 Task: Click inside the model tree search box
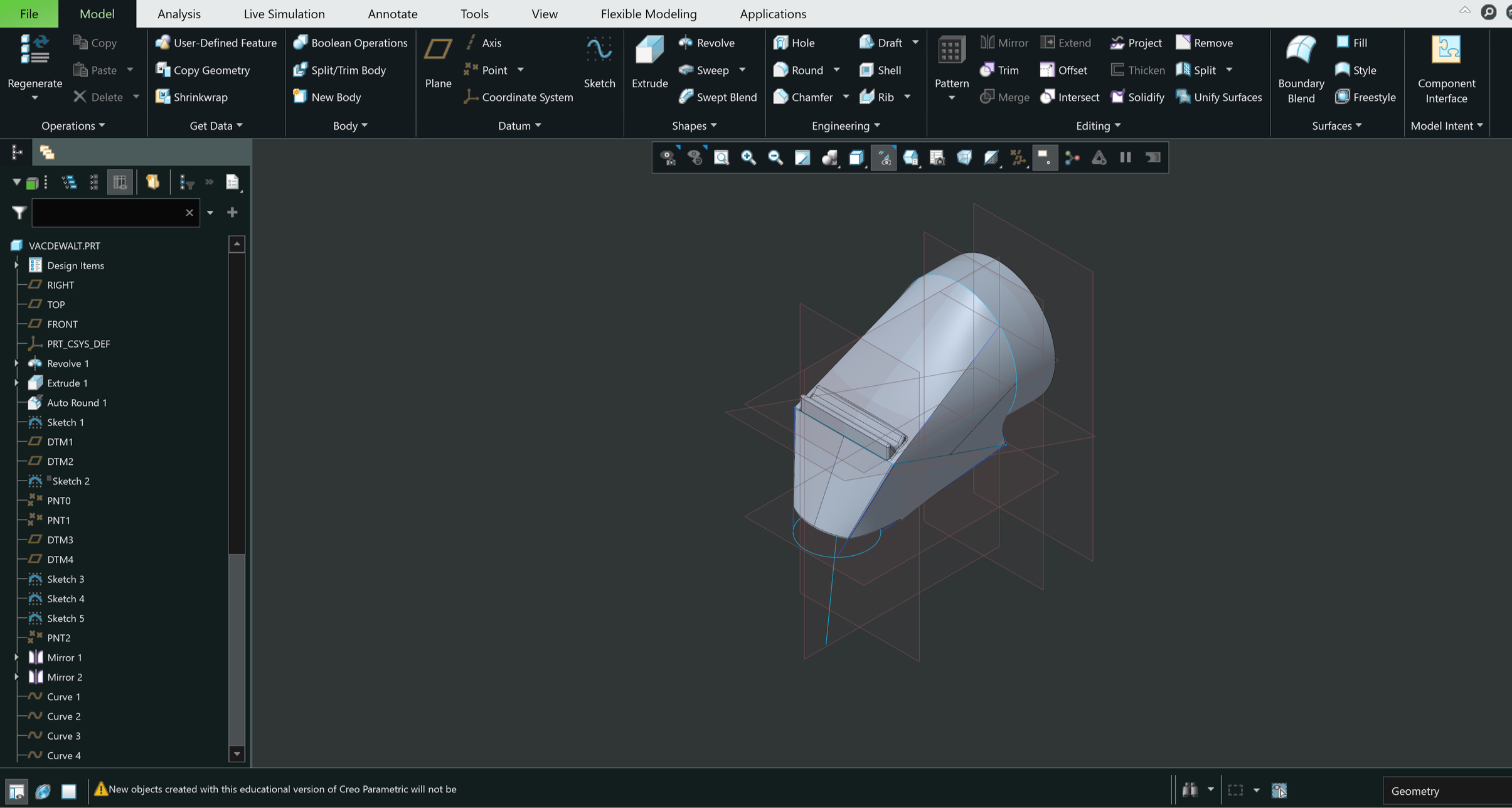(x=107, y=213)
